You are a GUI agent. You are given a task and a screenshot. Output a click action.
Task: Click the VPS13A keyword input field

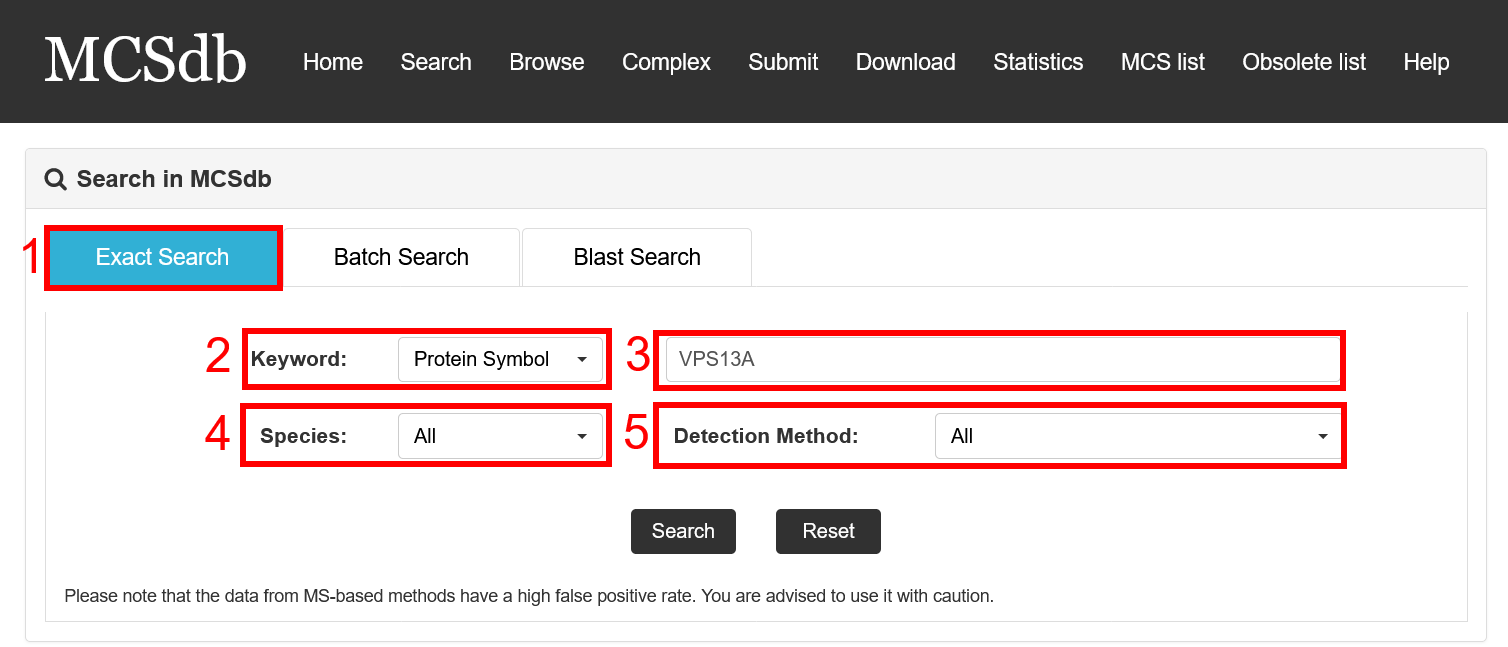tap(1002, 359)
